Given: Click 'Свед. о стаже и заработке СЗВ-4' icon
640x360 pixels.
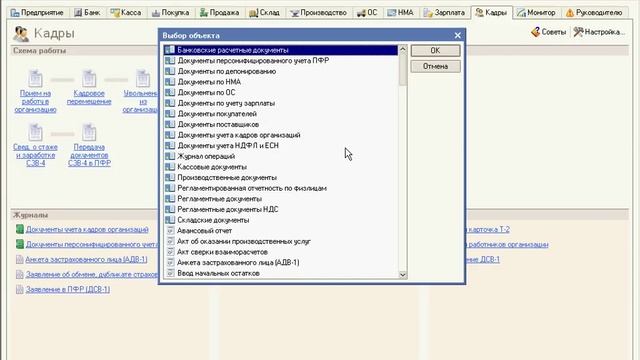Looking at the screenshot, I should (x=35, y=132).
